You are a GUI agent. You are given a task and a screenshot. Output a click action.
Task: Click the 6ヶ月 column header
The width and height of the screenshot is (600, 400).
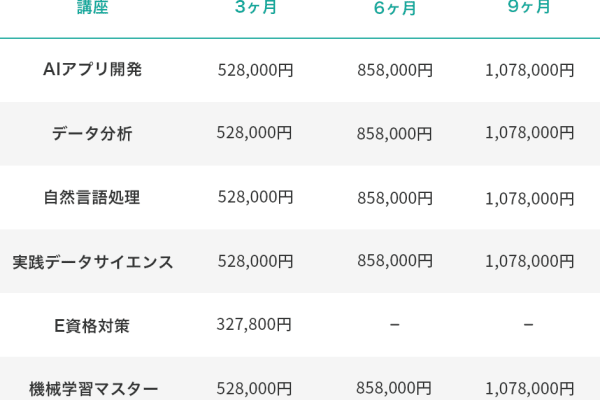click(394, 8)
